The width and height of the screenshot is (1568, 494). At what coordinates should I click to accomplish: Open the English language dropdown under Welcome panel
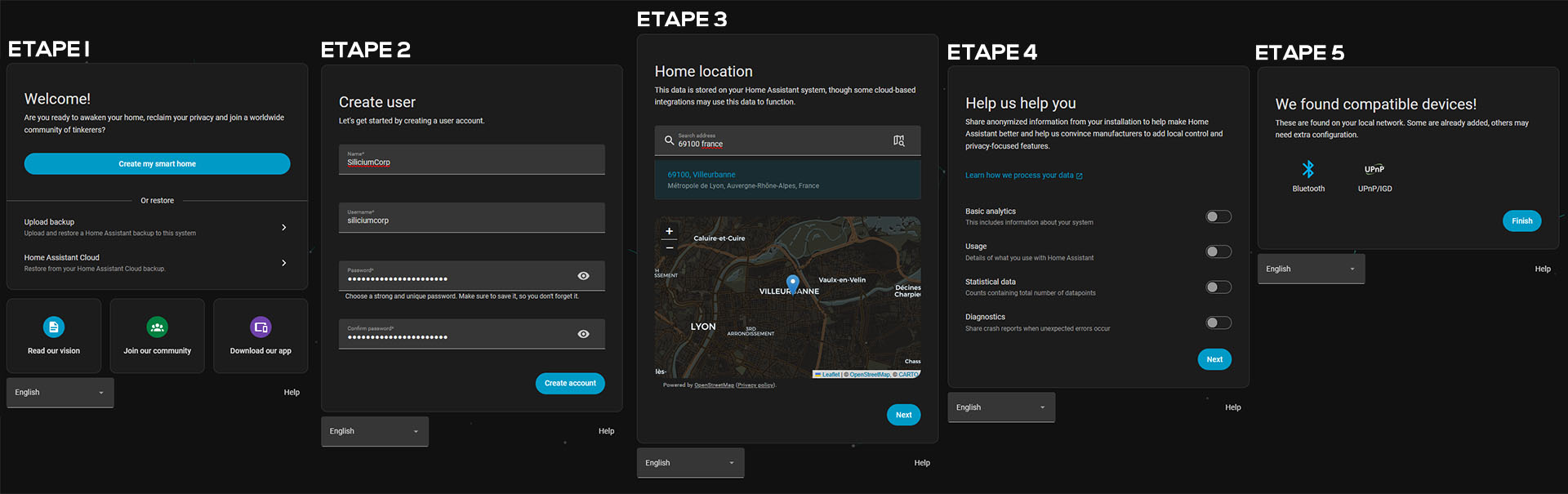pyautogui.click(x=60, y=393)
